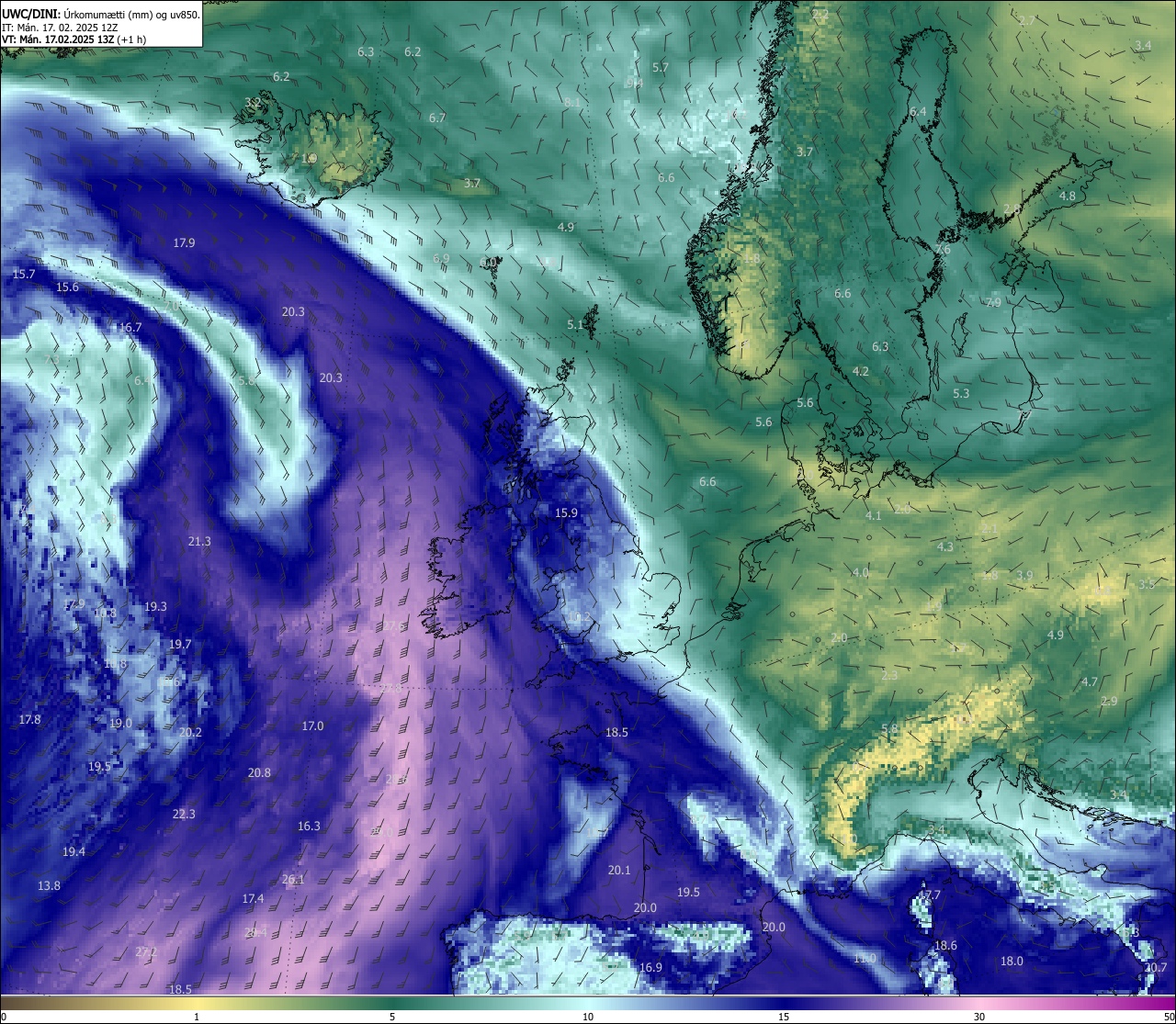Click the map value 4.8
Viewport: 1176px width, 1024px height.
[x=1067, y=197]
